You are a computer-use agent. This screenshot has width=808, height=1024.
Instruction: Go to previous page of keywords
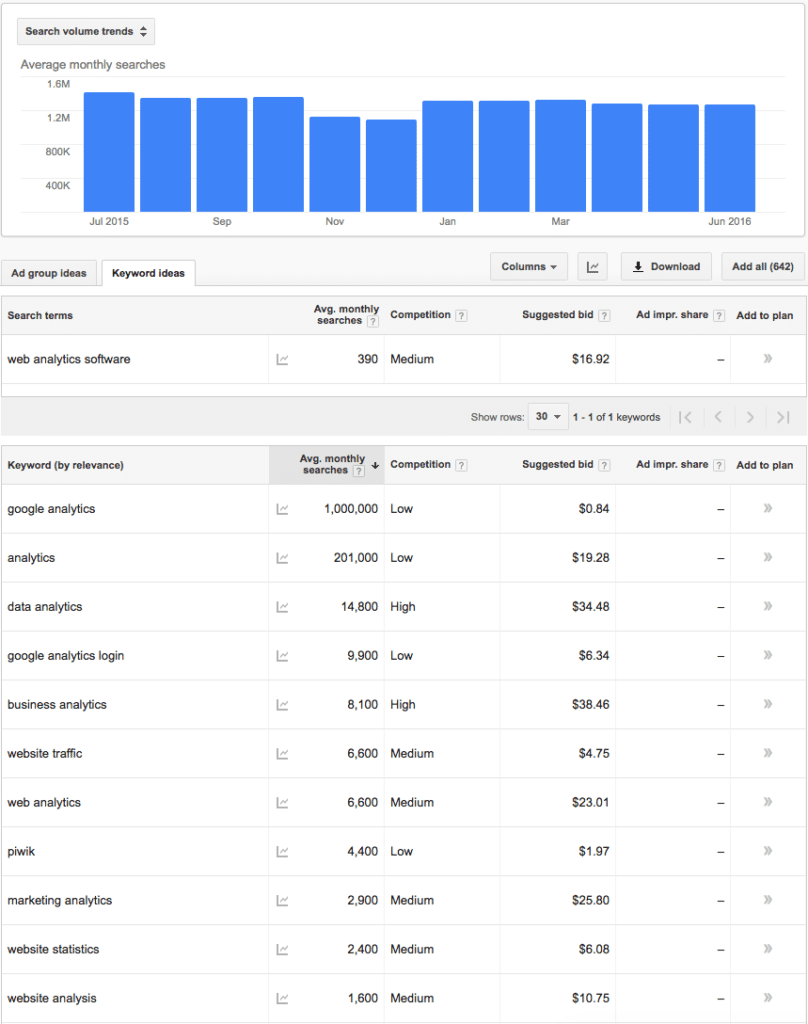point(718,417)
